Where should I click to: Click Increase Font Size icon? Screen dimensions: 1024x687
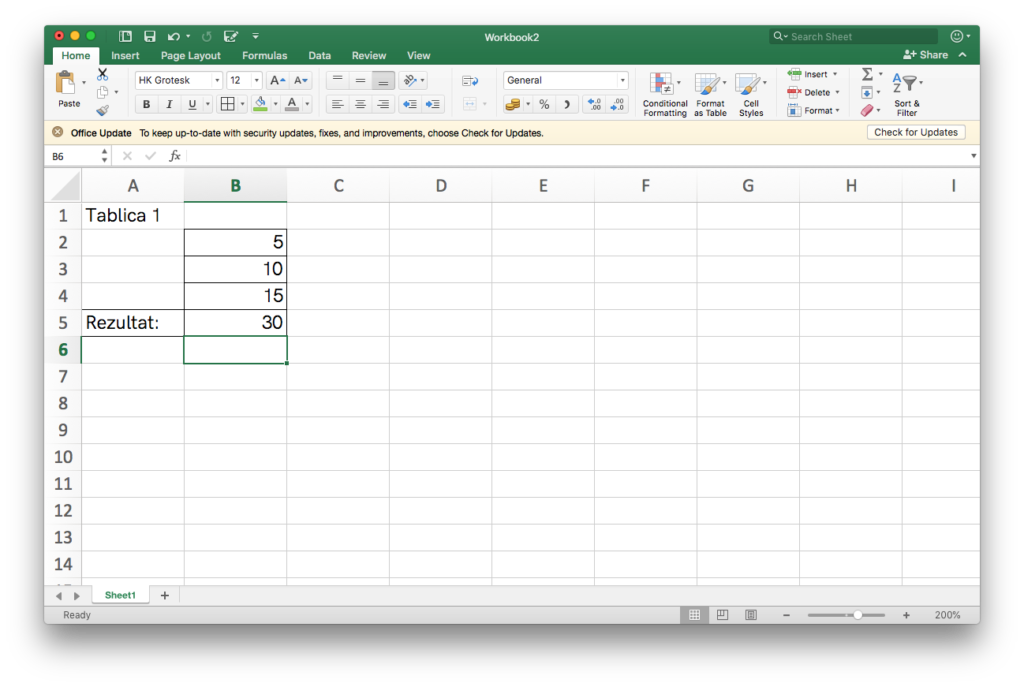coord(278,80)
